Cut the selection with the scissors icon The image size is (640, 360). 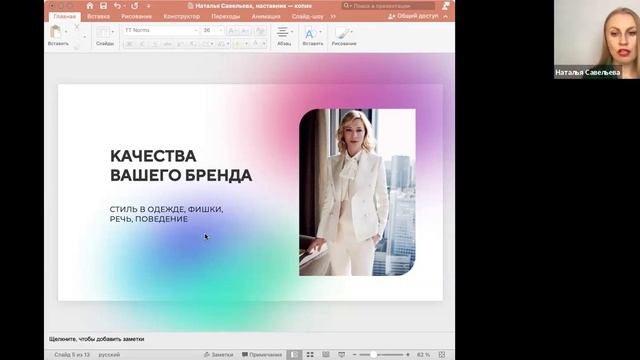[77, 27]
